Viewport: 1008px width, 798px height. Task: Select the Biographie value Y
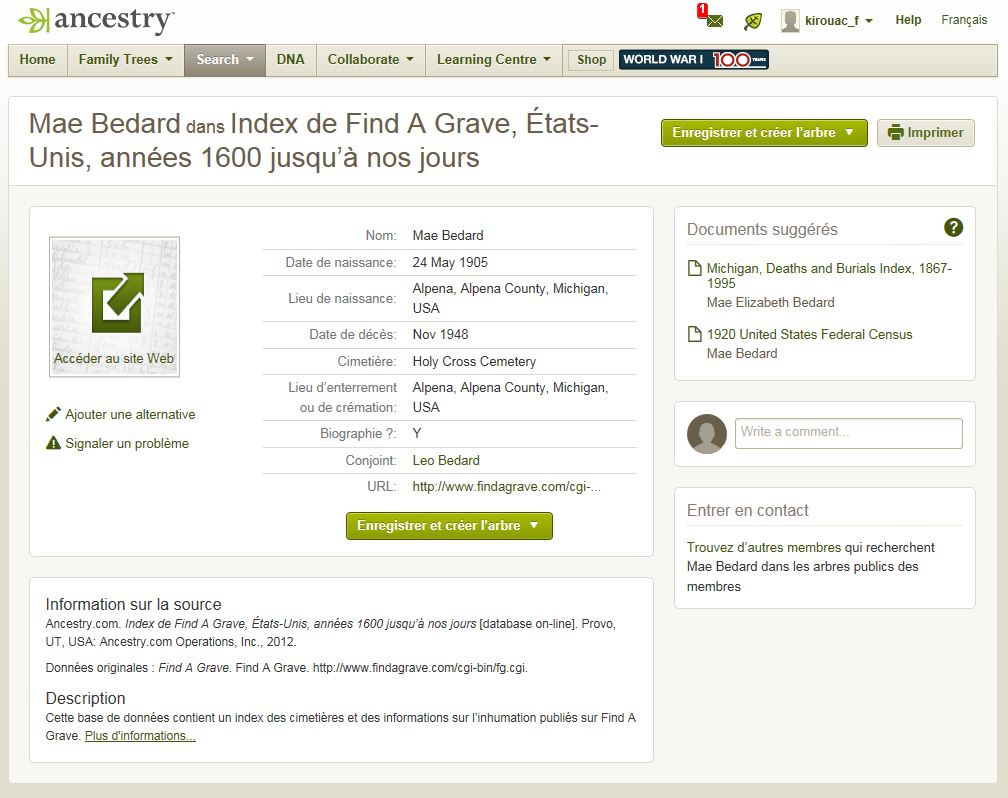pos(417,433)
